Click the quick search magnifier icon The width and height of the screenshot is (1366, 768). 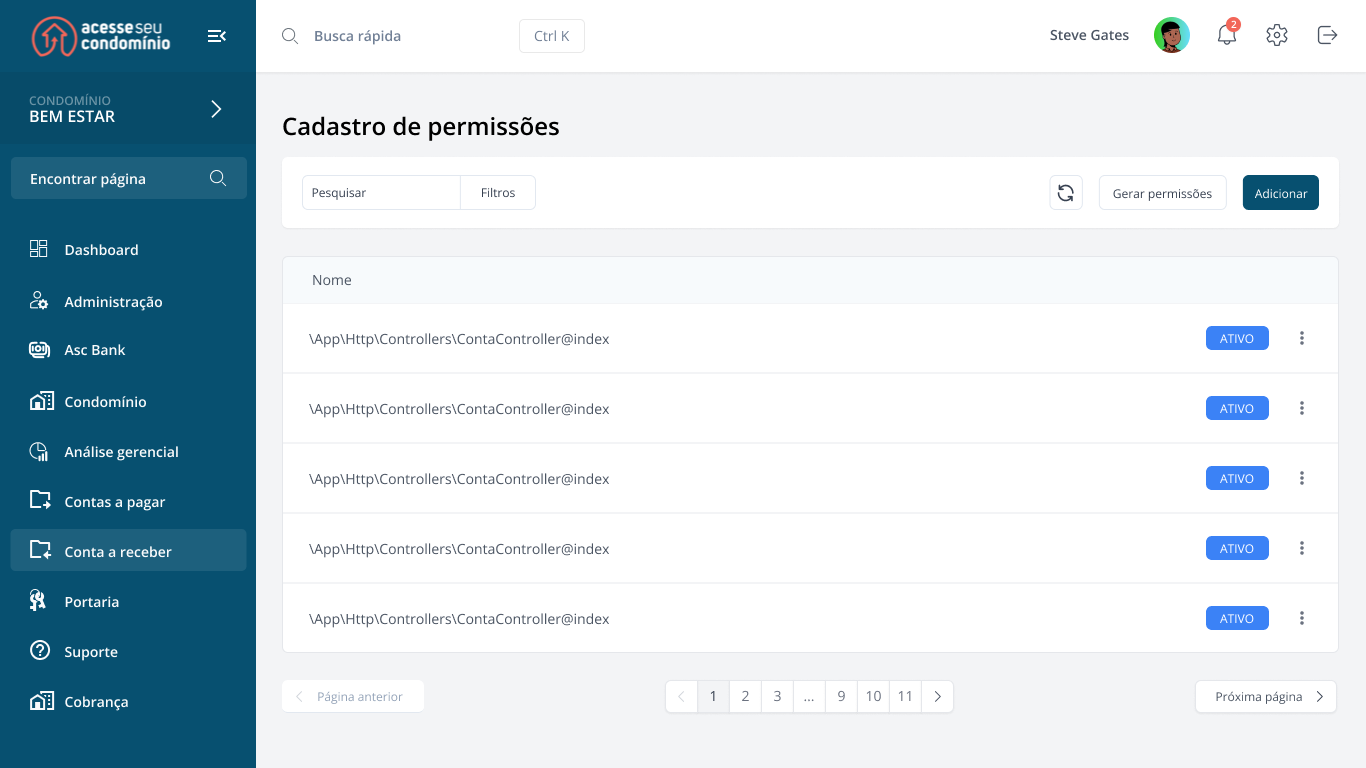(x=290, y=36)
